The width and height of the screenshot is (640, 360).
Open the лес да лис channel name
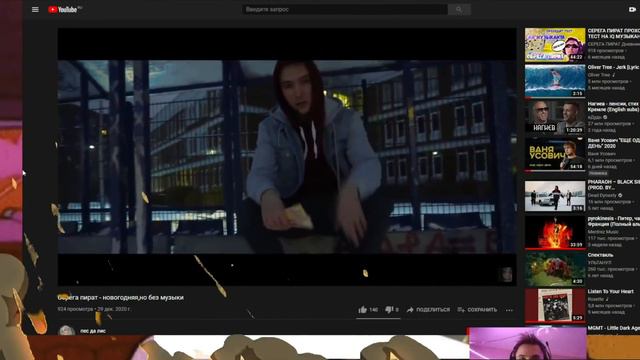(x=93, y=331)
